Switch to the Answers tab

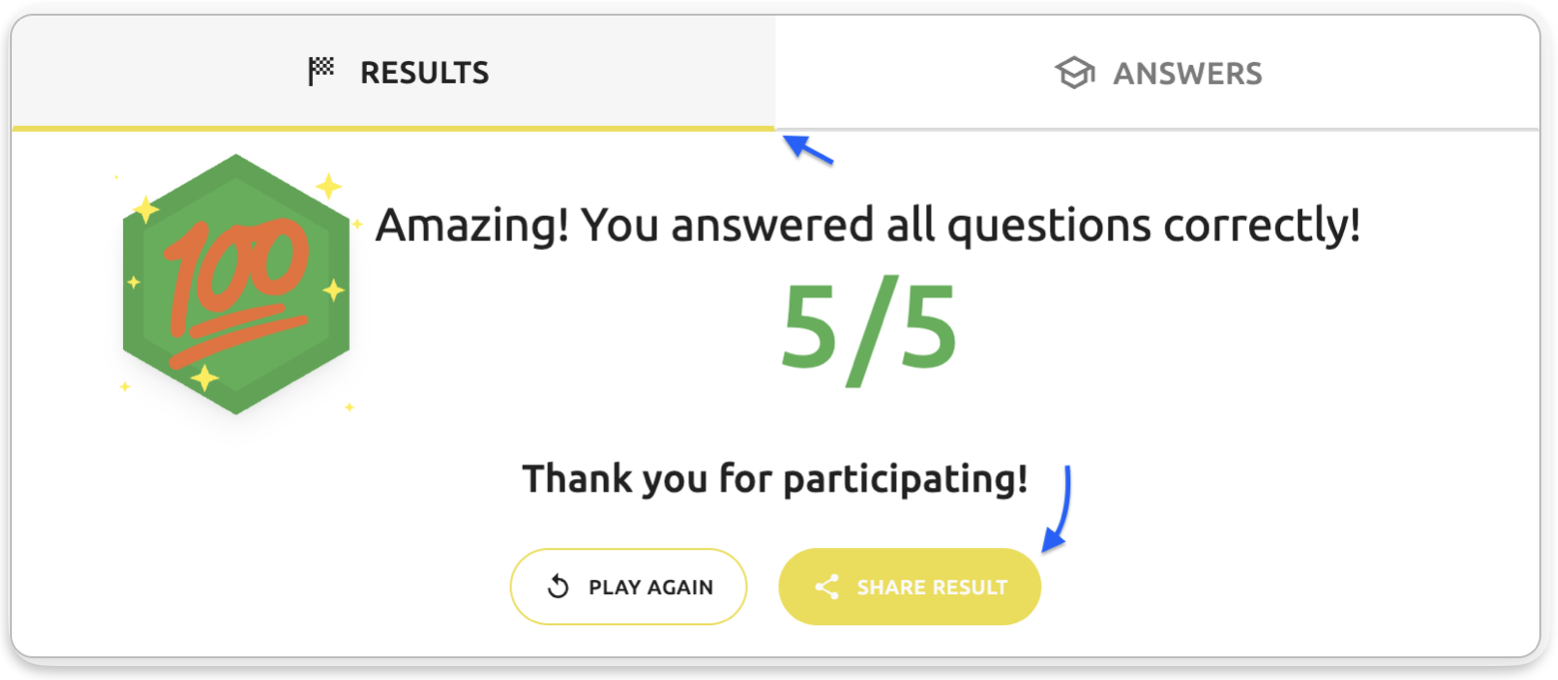click(1157, 73)
